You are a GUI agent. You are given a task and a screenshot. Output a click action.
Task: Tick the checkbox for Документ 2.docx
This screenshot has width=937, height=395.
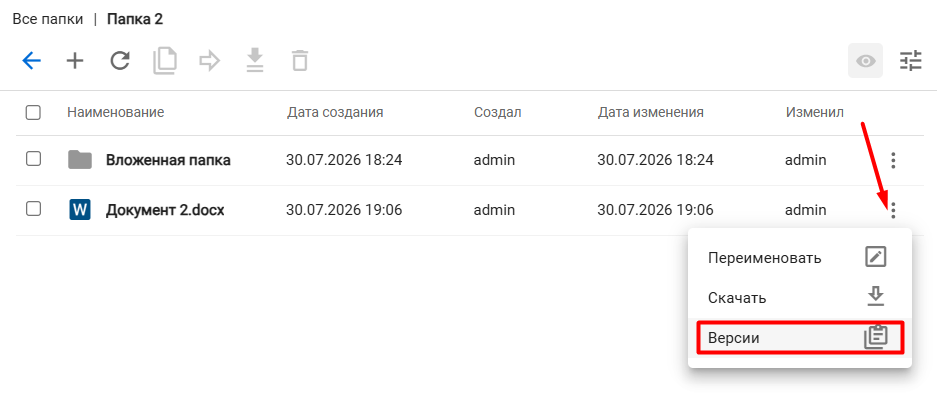point(33,209)
